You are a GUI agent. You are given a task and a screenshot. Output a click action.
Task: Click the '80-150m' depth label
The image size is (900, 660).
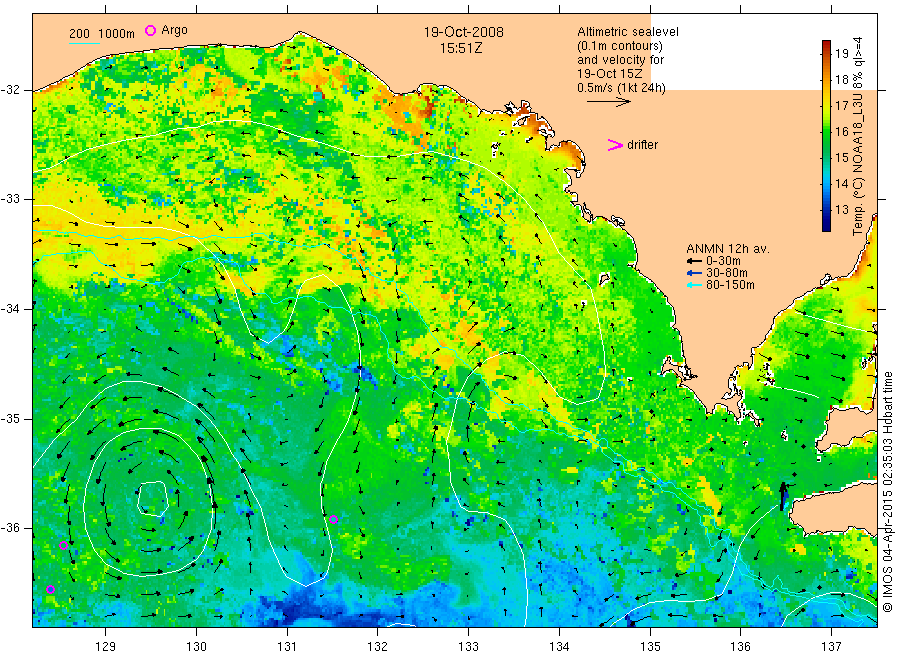[730, 285]
